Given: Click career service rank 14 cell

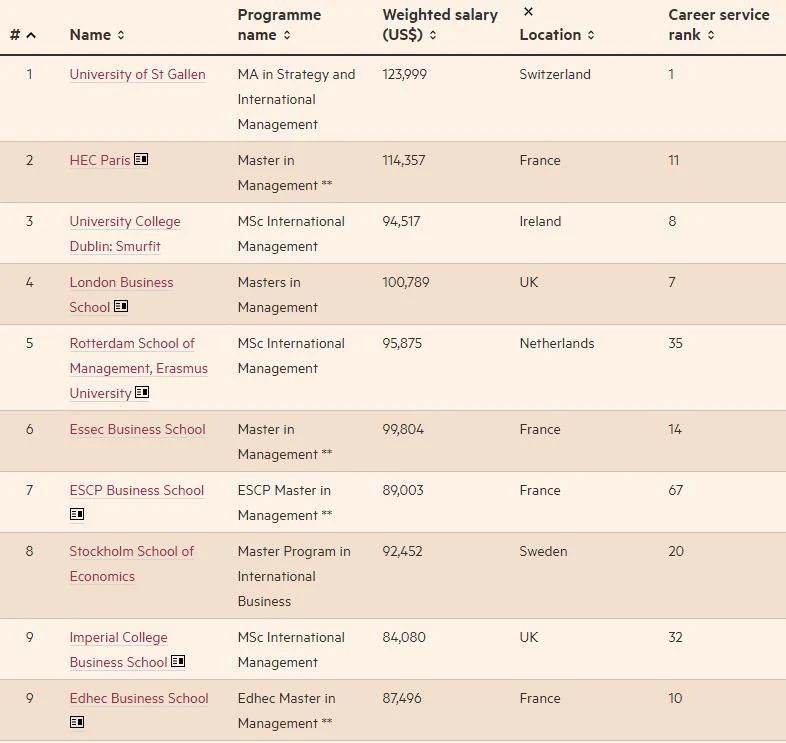Looking at the screenshot, I should click(675, 430).
